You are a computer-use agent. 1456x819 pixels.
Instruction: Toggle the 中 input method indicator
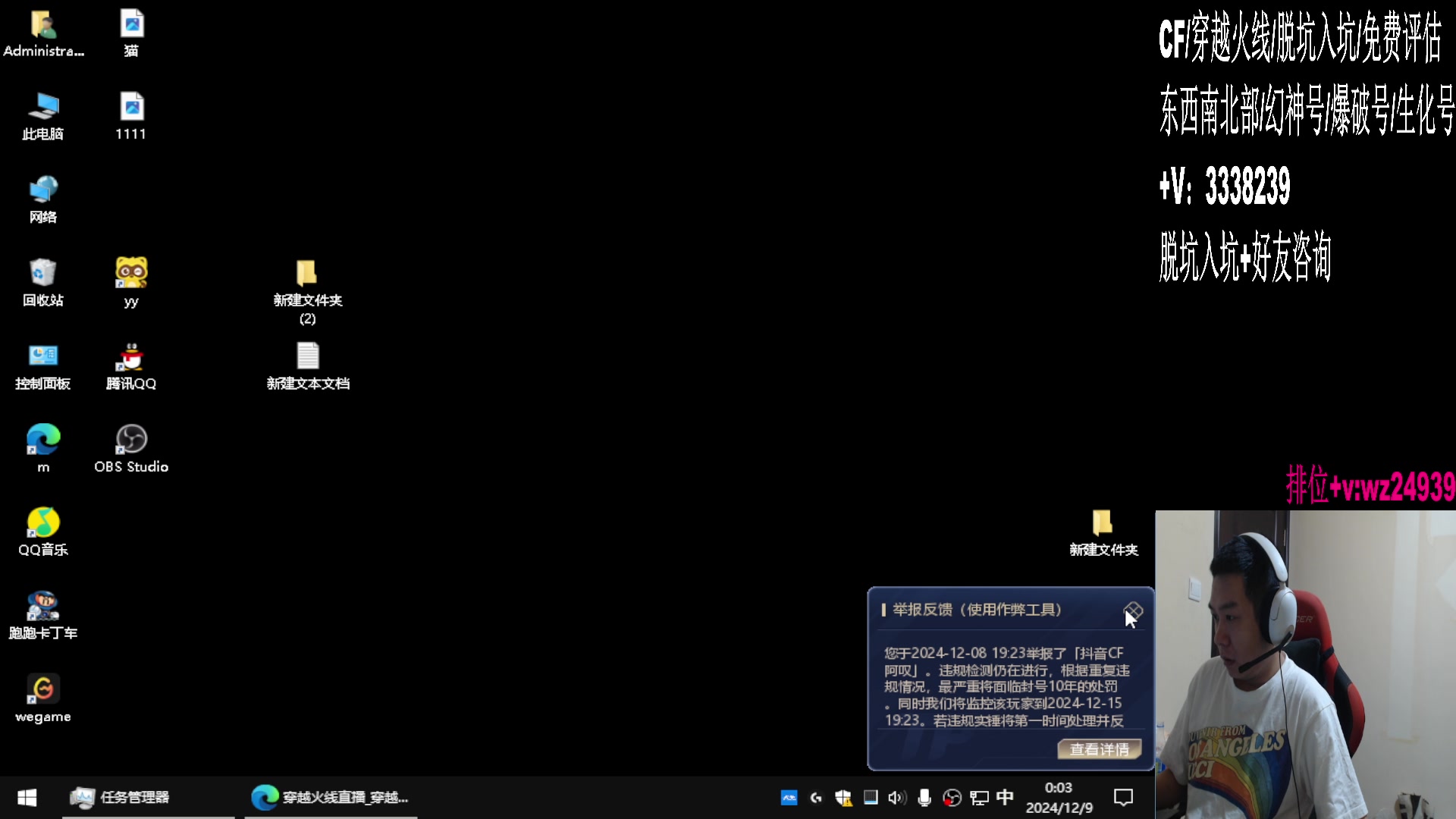(1005, 797)
